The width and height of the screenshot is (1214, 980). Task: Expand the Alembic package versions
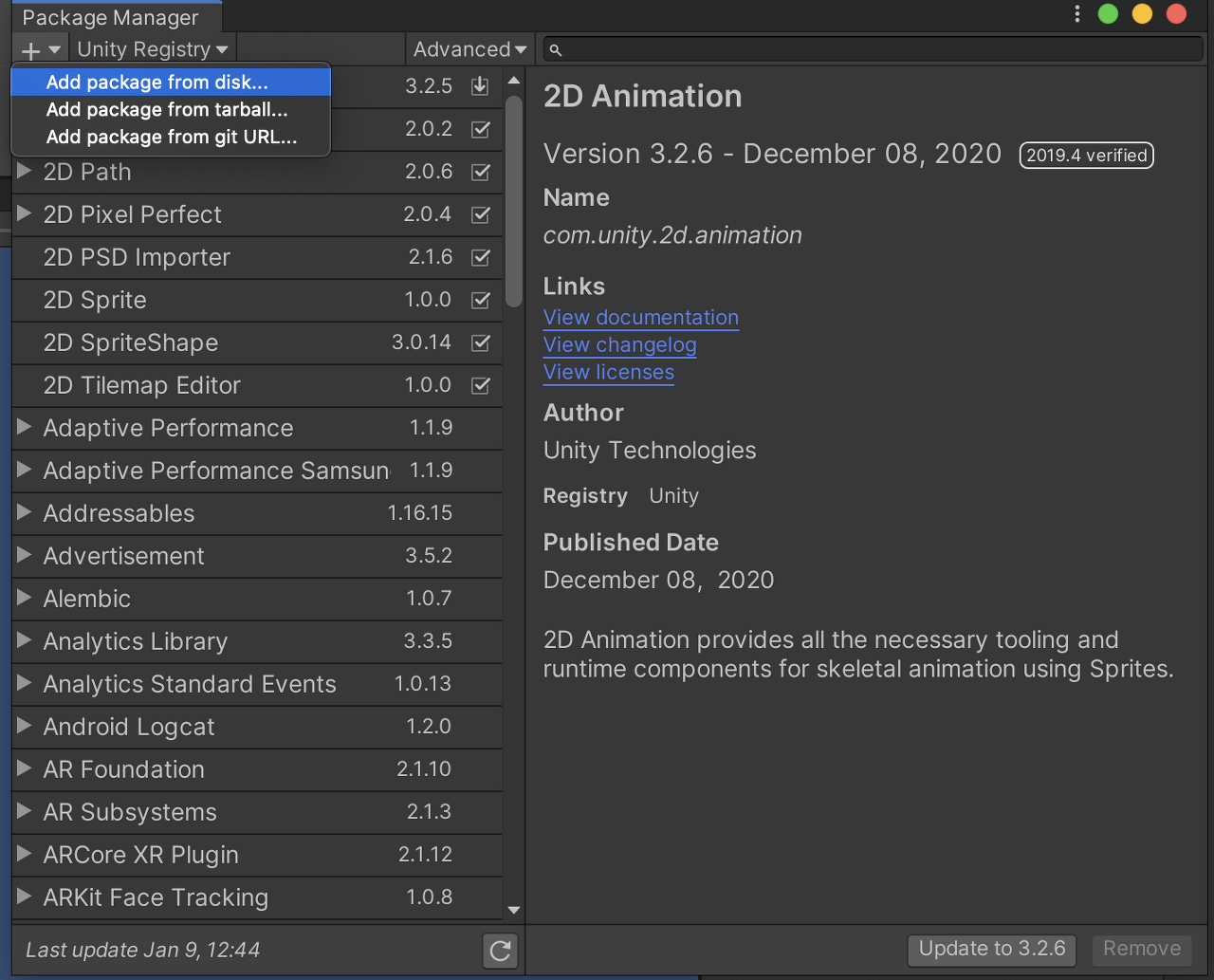(25, 598)
